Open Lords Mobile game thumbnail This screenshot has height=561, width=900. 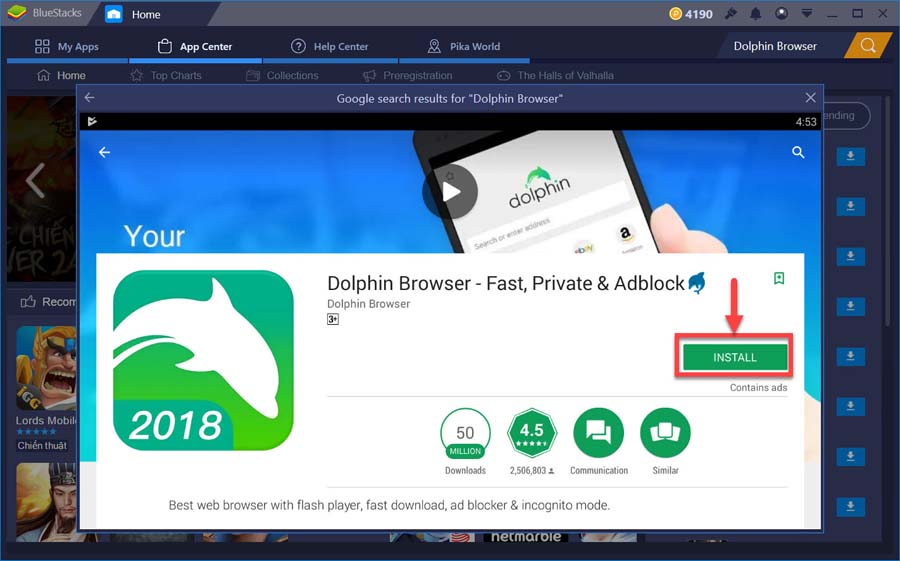click(46, 368)
